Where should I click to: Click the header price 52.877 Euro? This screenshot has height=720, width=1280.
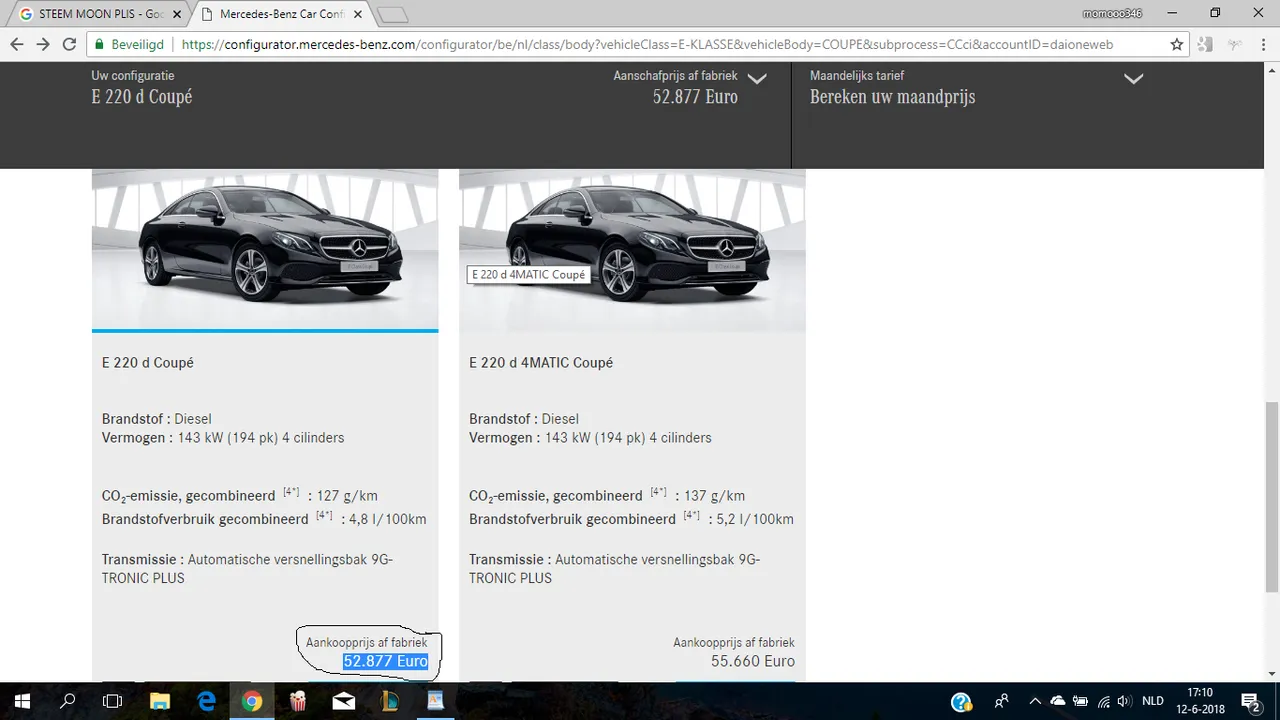695,97
